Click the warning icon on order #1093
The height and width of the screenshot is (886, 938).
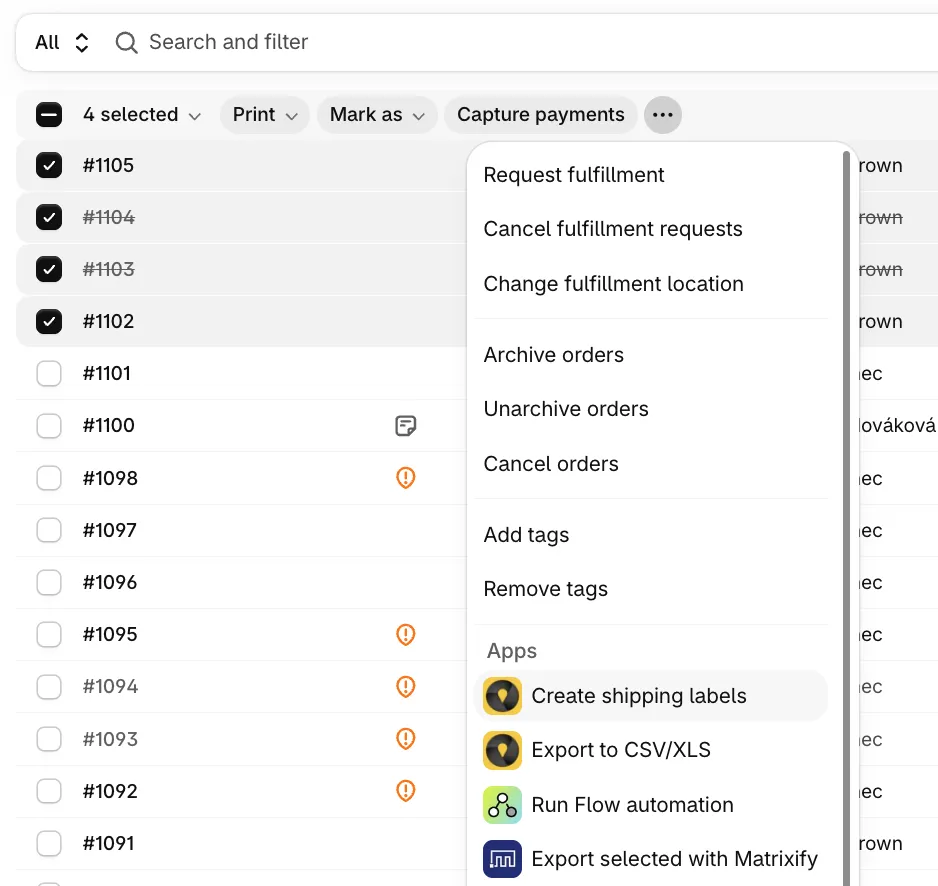(x=406, y=738)
